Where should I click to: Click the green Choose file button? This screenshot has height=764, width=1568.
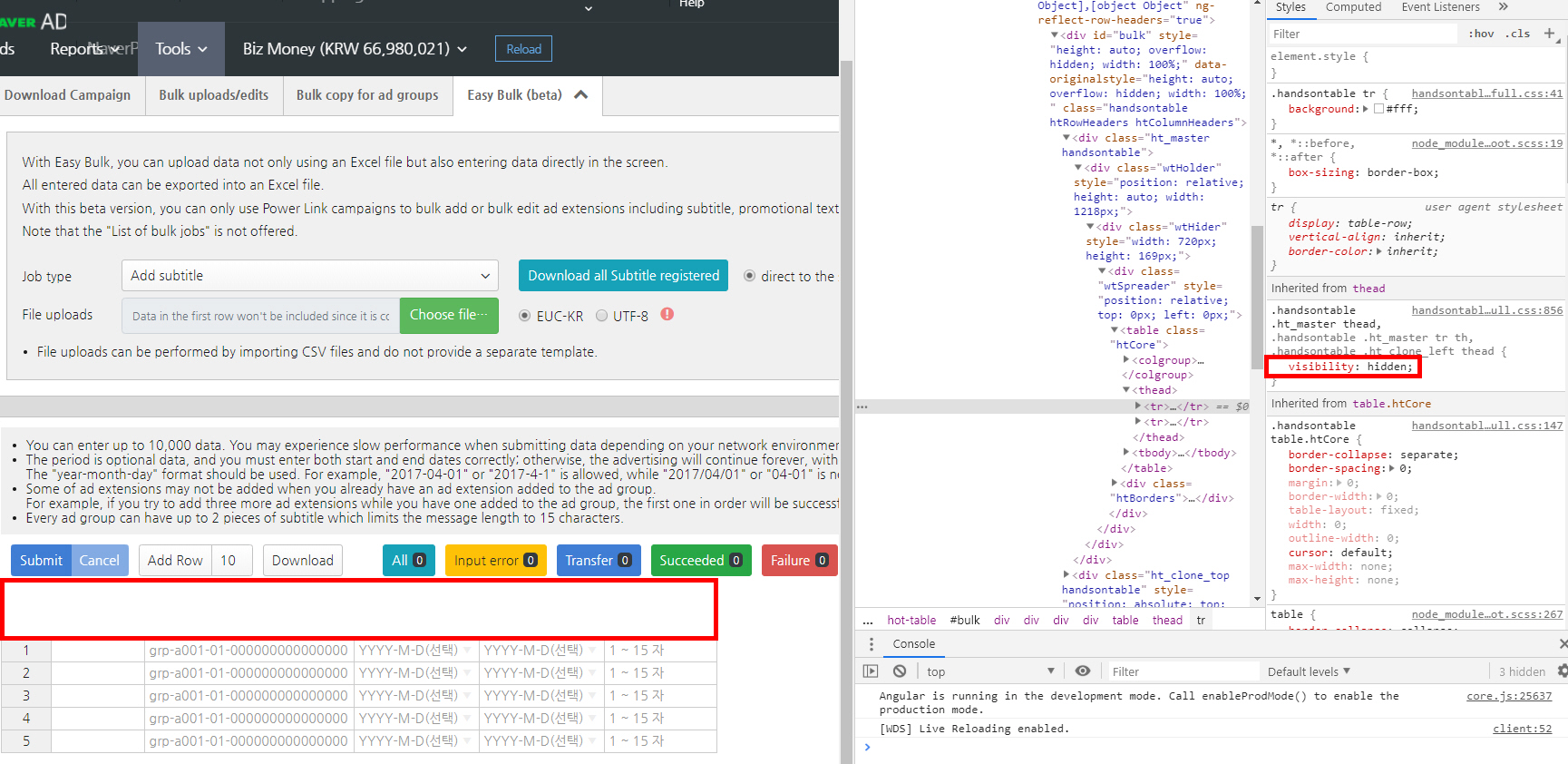[x=449, y=315]
